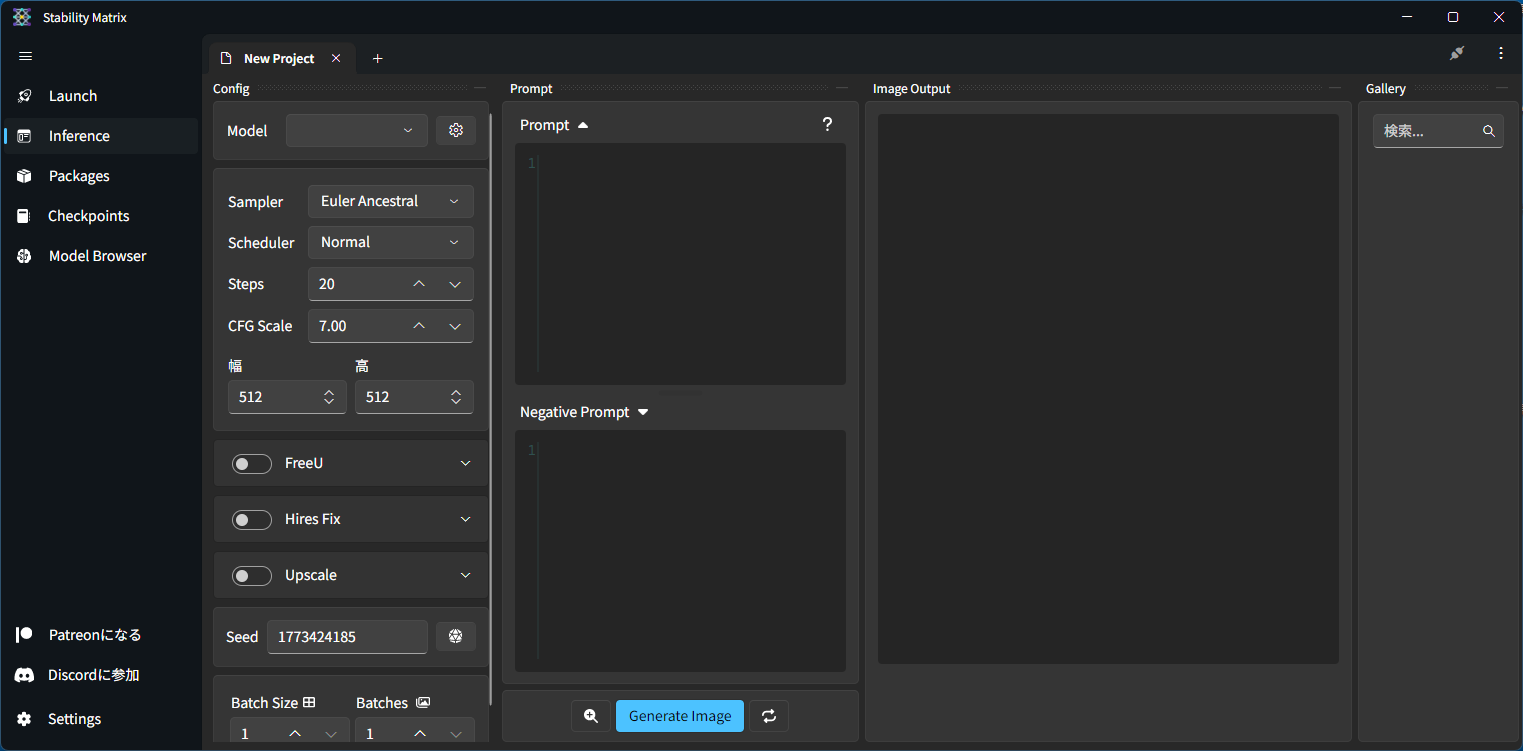Decrease the Steps value
The width and height of the screenshot is (1523, 751).
455,284
